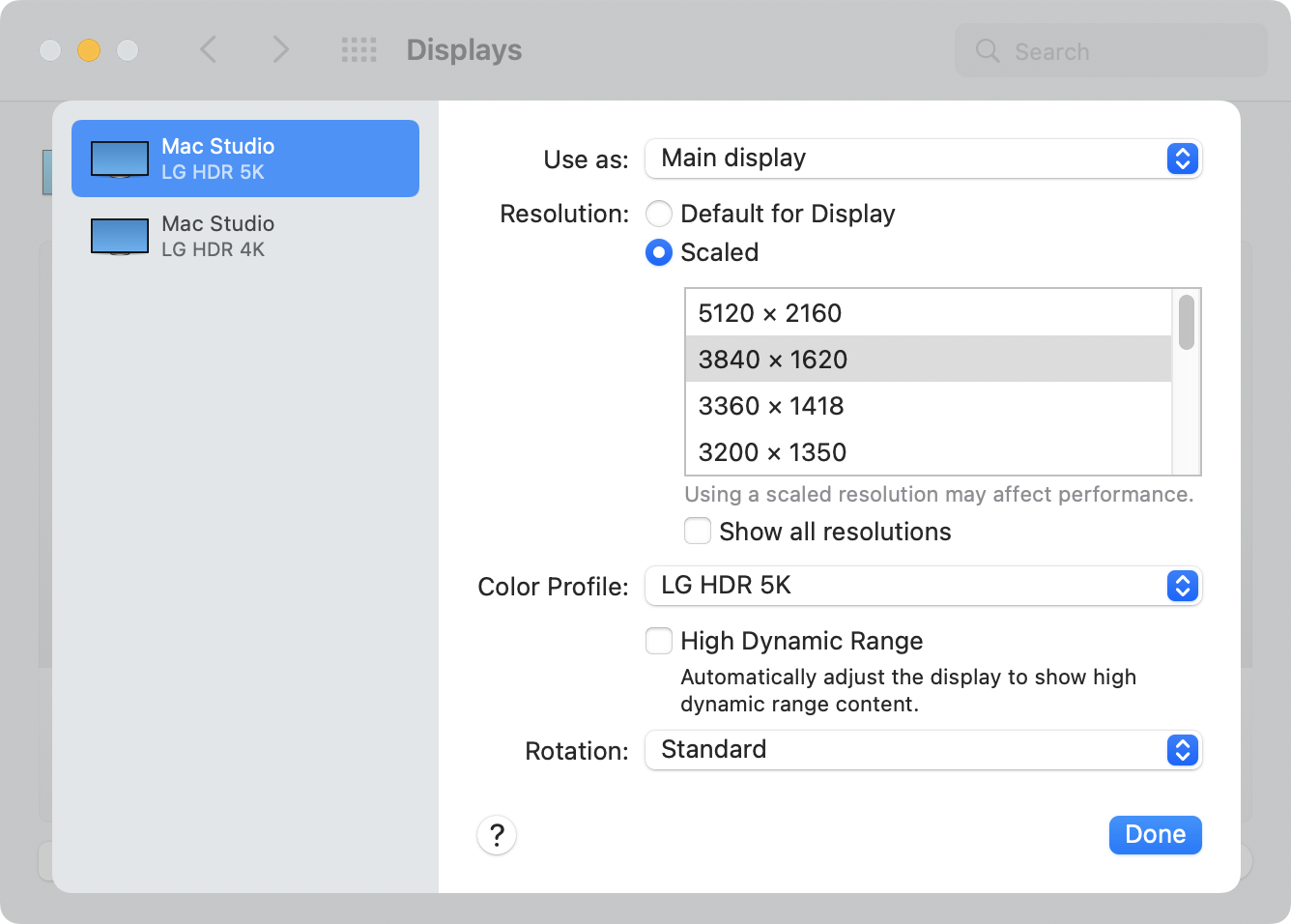Click the LG HDR 5K monitor icon

pos(120,159)
